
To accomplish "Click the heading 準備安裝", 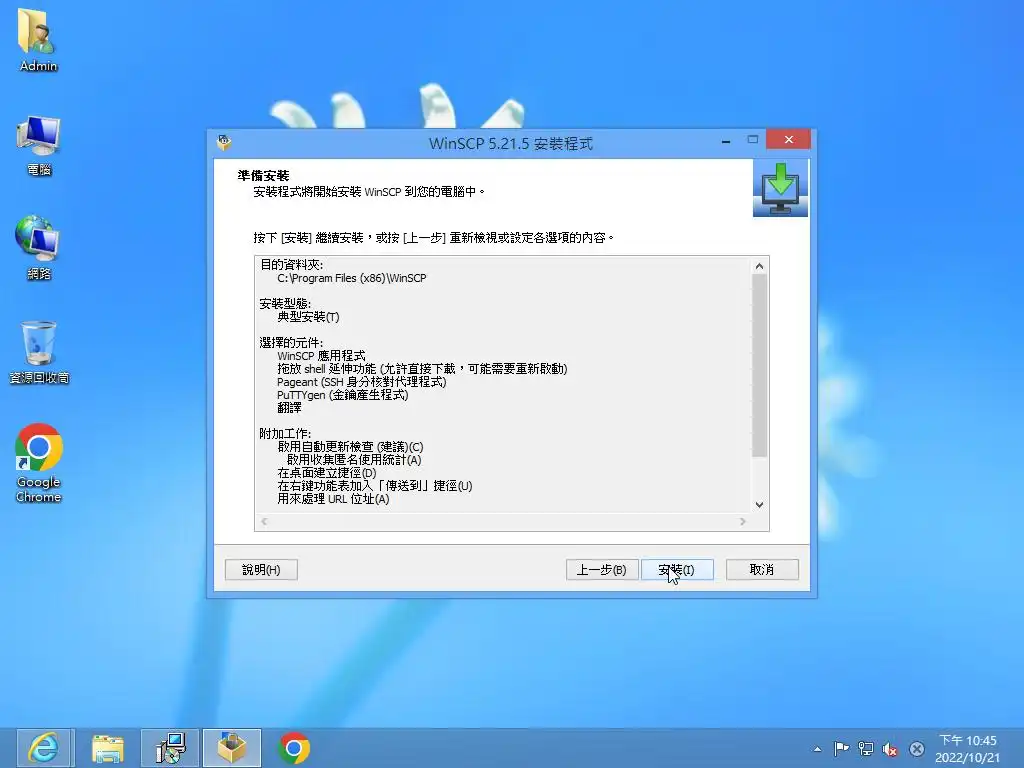I will [263, 176].
